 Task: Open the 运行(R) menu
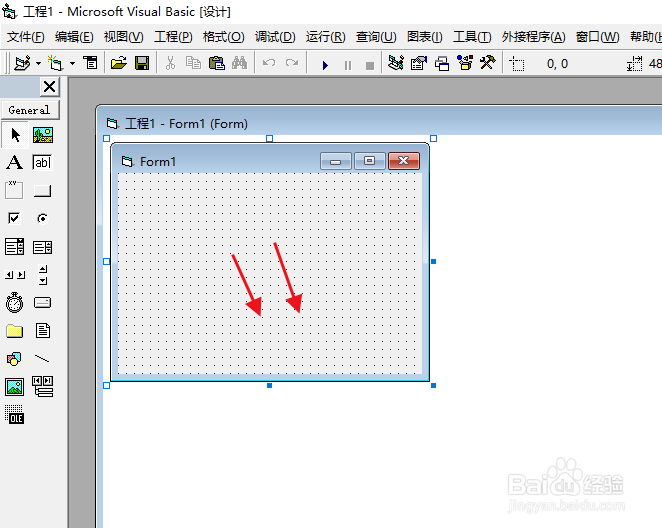[326, 37]
